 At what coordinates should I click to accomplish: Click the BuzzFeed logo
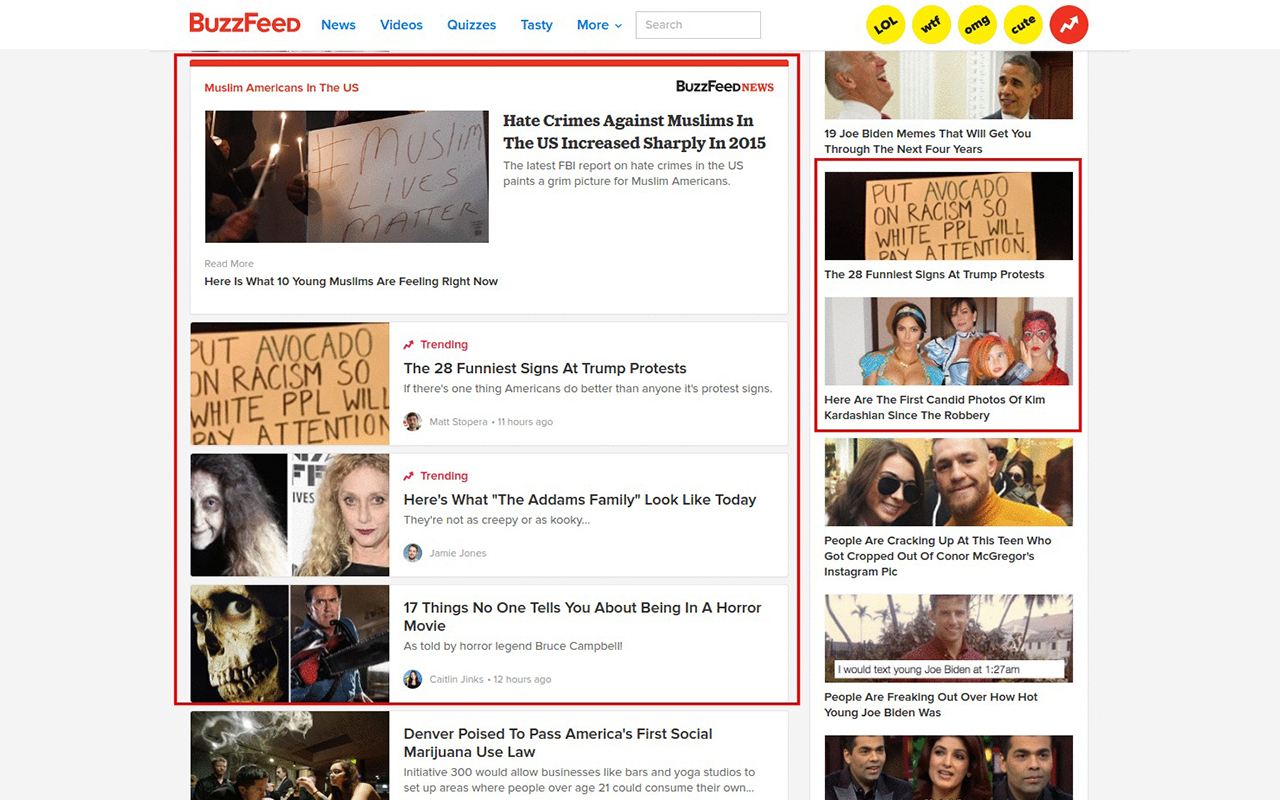point(245,23)
